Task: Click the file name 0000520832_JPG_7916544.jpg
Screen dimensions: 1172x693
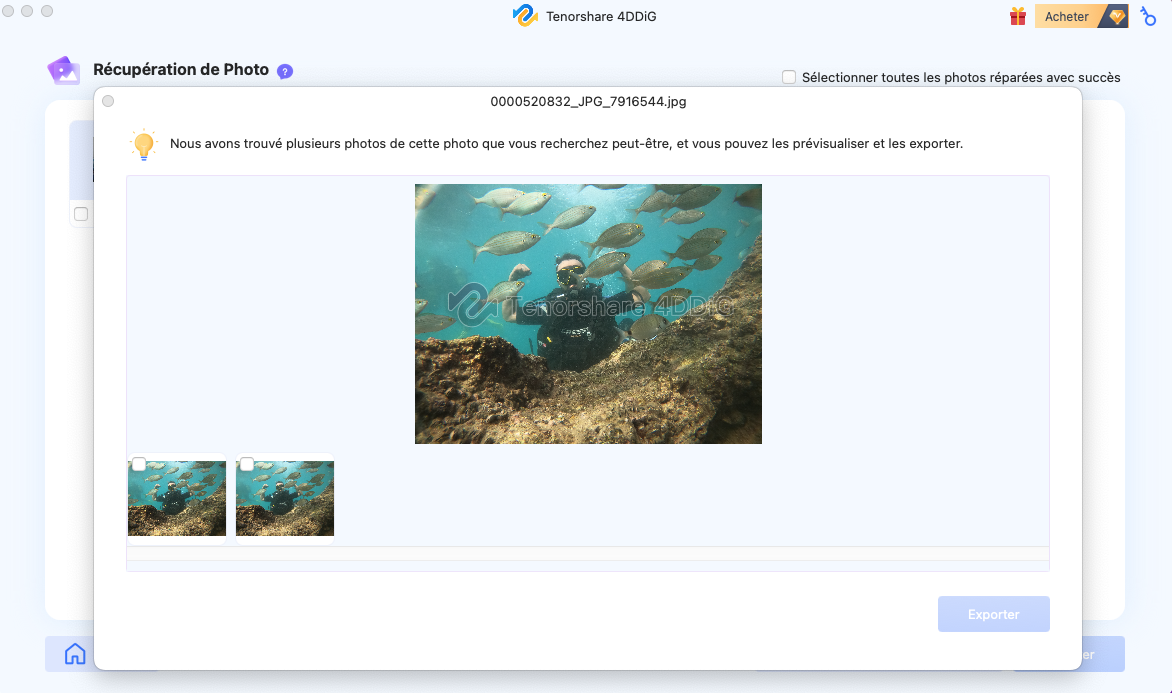Action: (x=588, y=102)
